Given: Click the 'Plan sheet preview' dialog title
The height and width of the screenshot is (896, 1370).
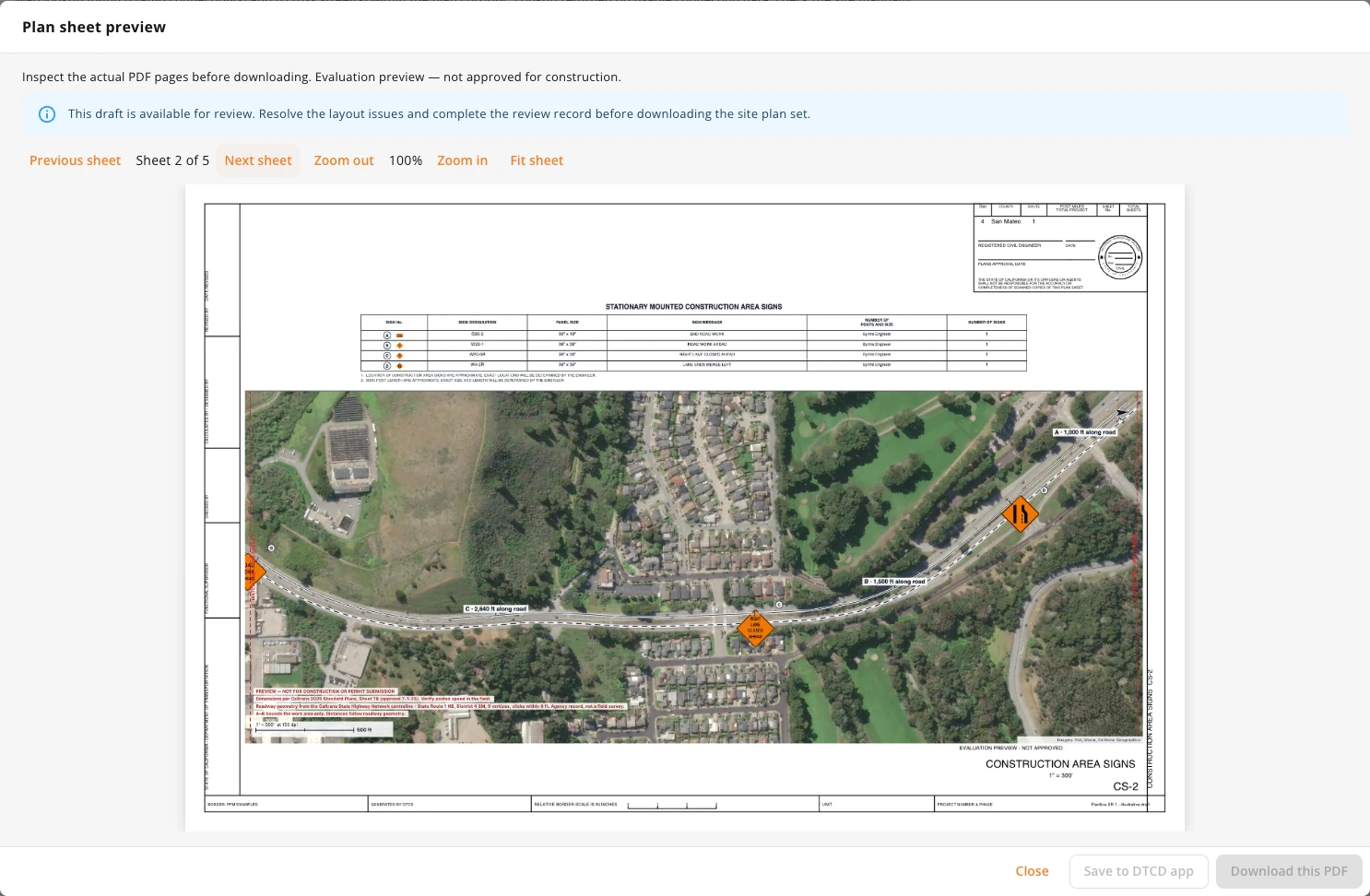Looking at the screenshot, I should 94,27.
